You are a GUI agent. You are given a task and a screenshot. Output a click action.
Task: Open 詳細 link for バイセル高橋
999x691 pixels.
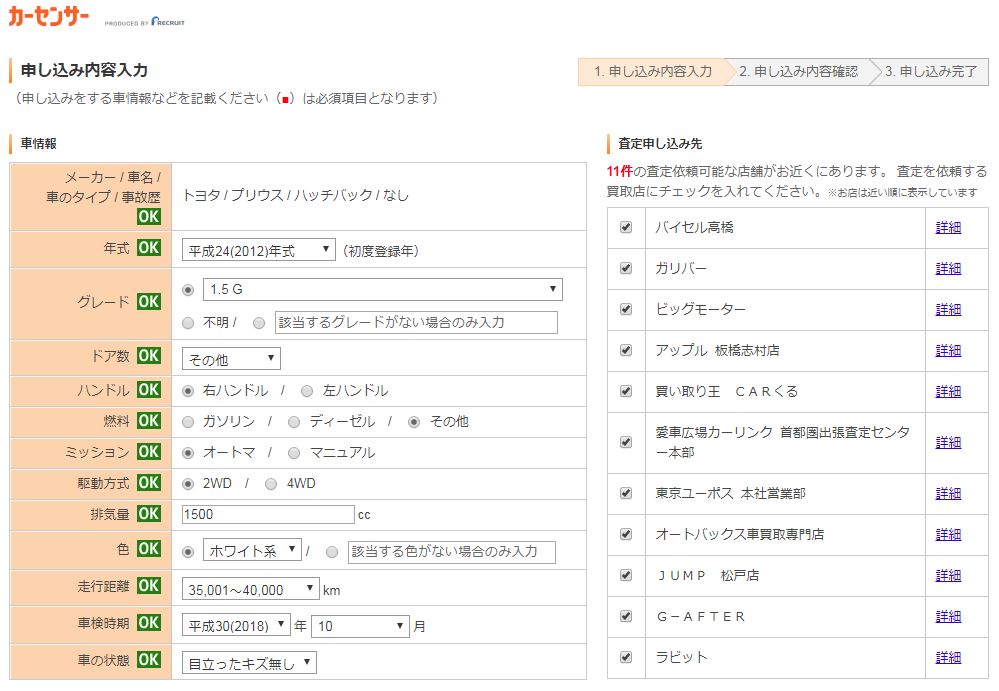coord(948,227)
